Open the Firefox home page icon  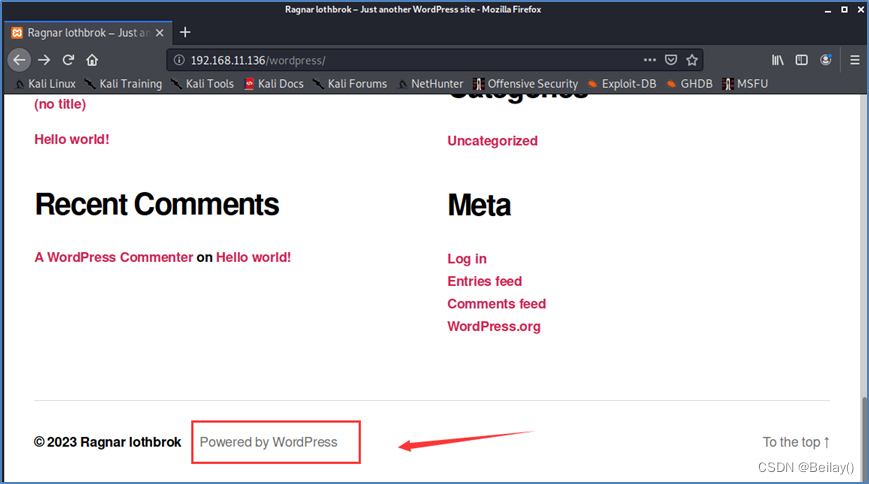click(x=92, y=60)
